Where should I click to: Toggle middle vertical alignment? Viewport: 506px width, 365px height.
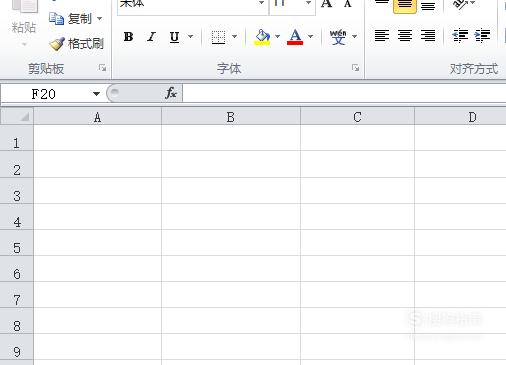pyautogui.click(x=405, y=6)
